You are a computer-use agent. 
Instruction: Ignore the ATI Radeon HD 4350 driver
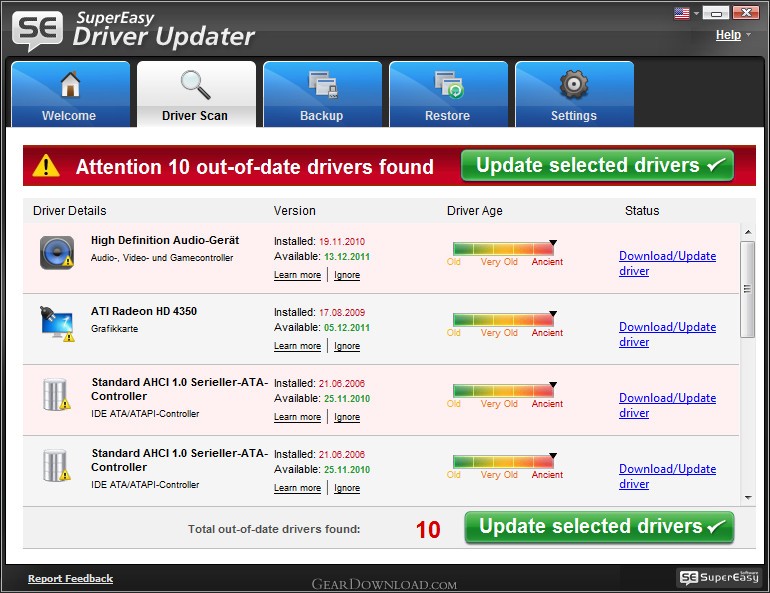tap(347, 346)
